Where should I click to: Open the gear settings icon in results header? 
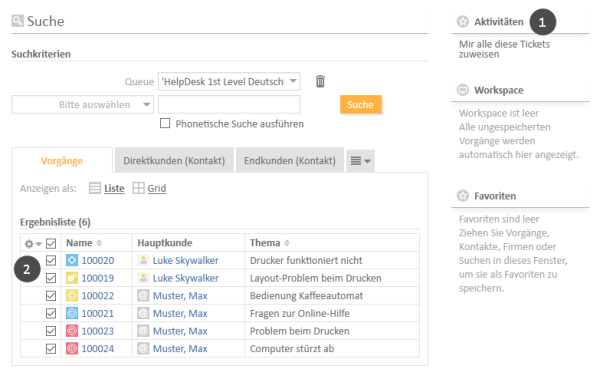point(33,243)
